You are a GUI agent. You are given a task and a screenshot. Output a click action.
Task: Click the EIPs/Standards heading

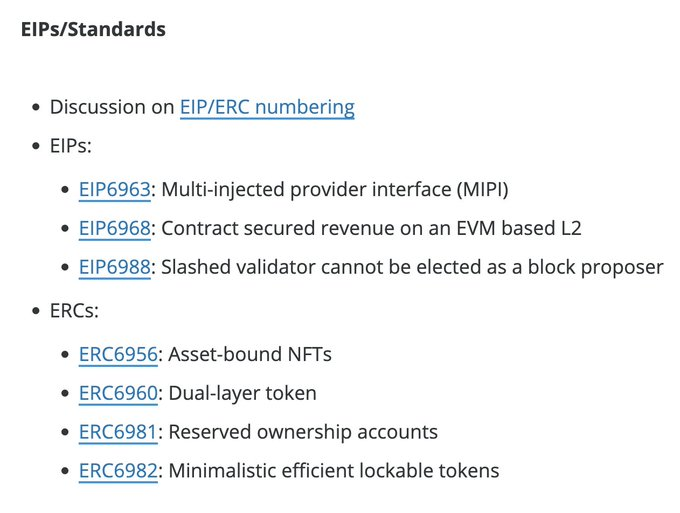tap(93, 29)
